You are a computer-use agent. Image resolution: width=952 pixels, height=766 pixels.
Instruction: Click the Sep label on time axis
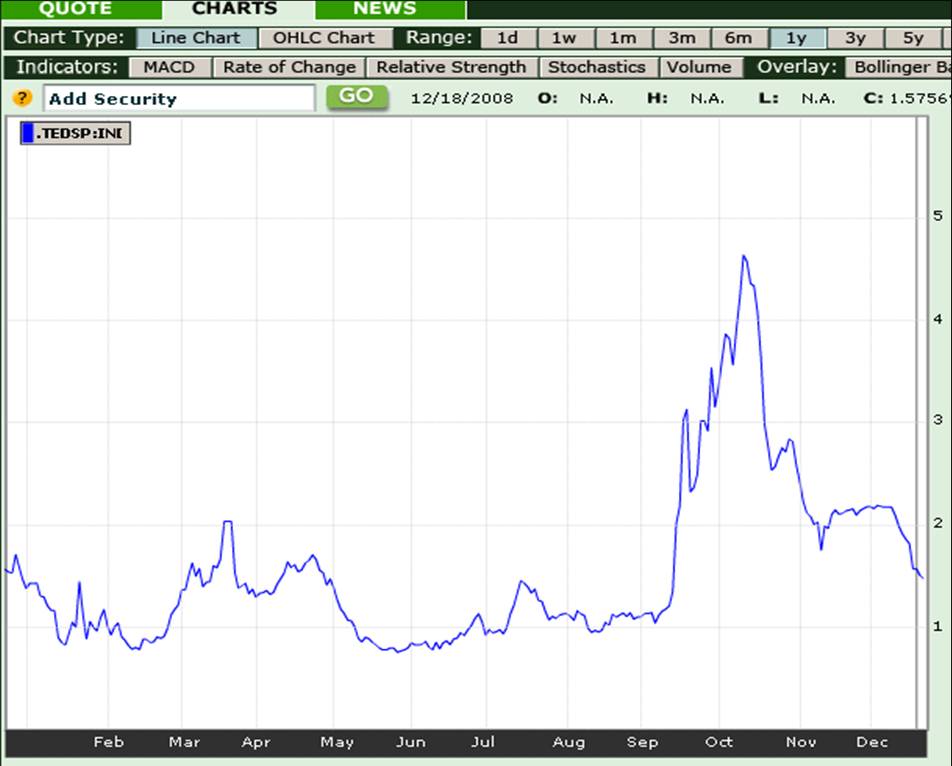tap(642, 742)
